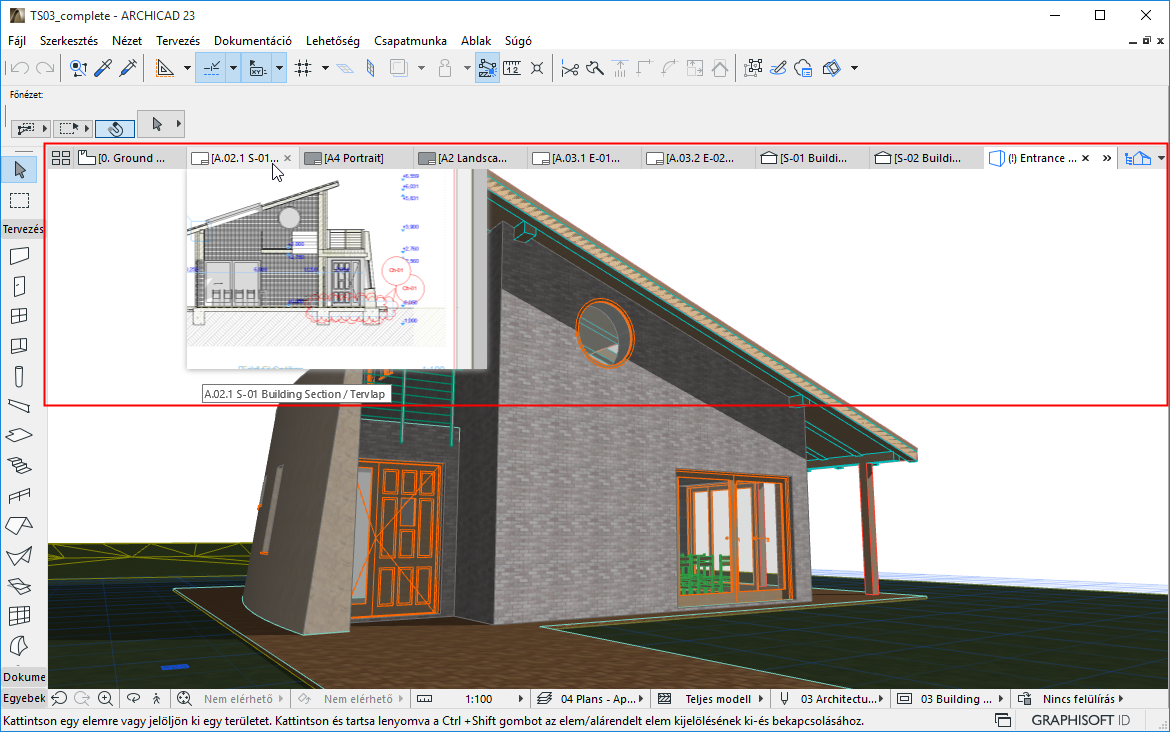This screenshot has width=1170, height=732.
Task: Click the Inject Parameters syringe icon
Action: coord(128,68)
